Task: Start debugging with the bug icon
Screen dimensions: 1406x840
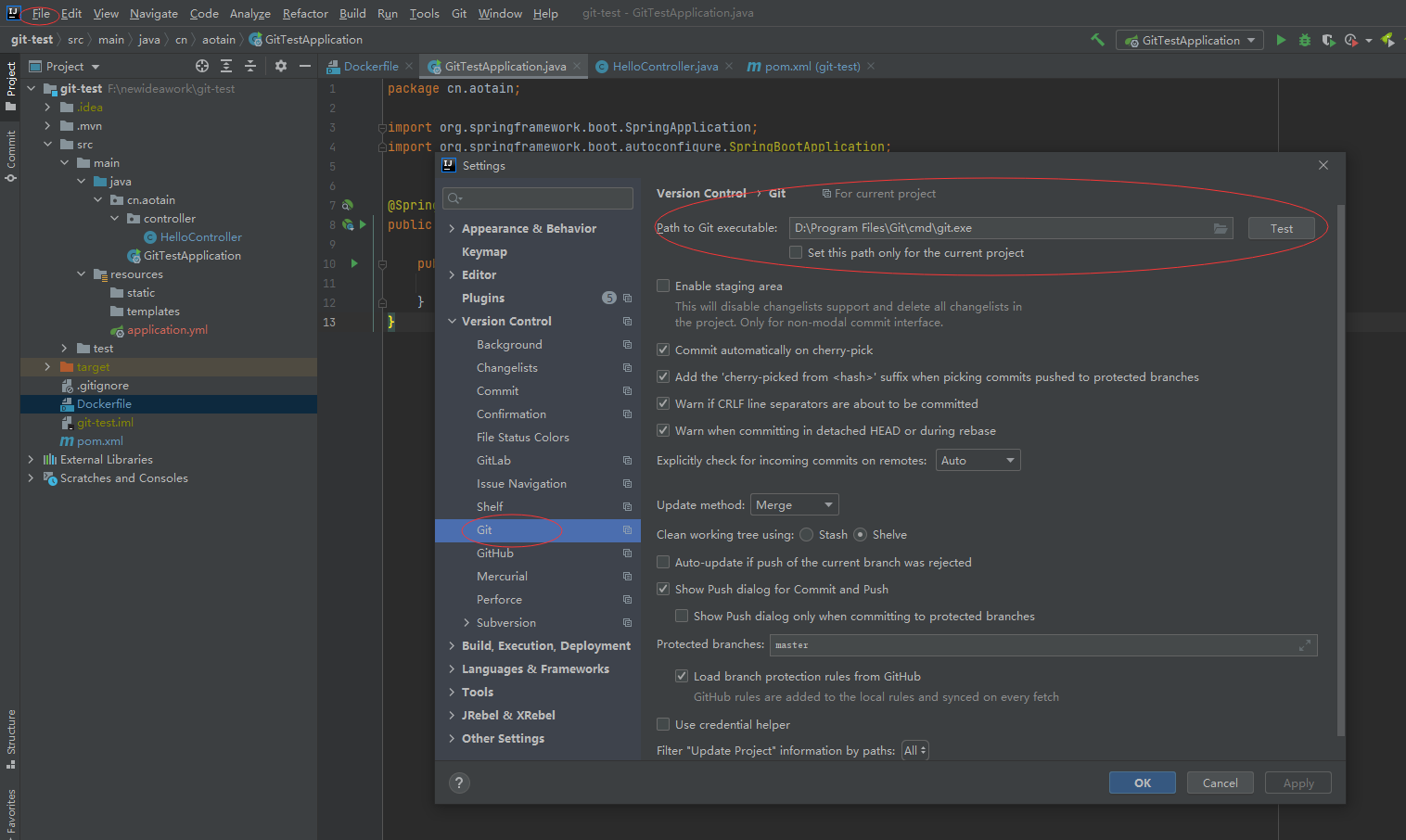Action: pyautogui.click(x=1305, y=40)
